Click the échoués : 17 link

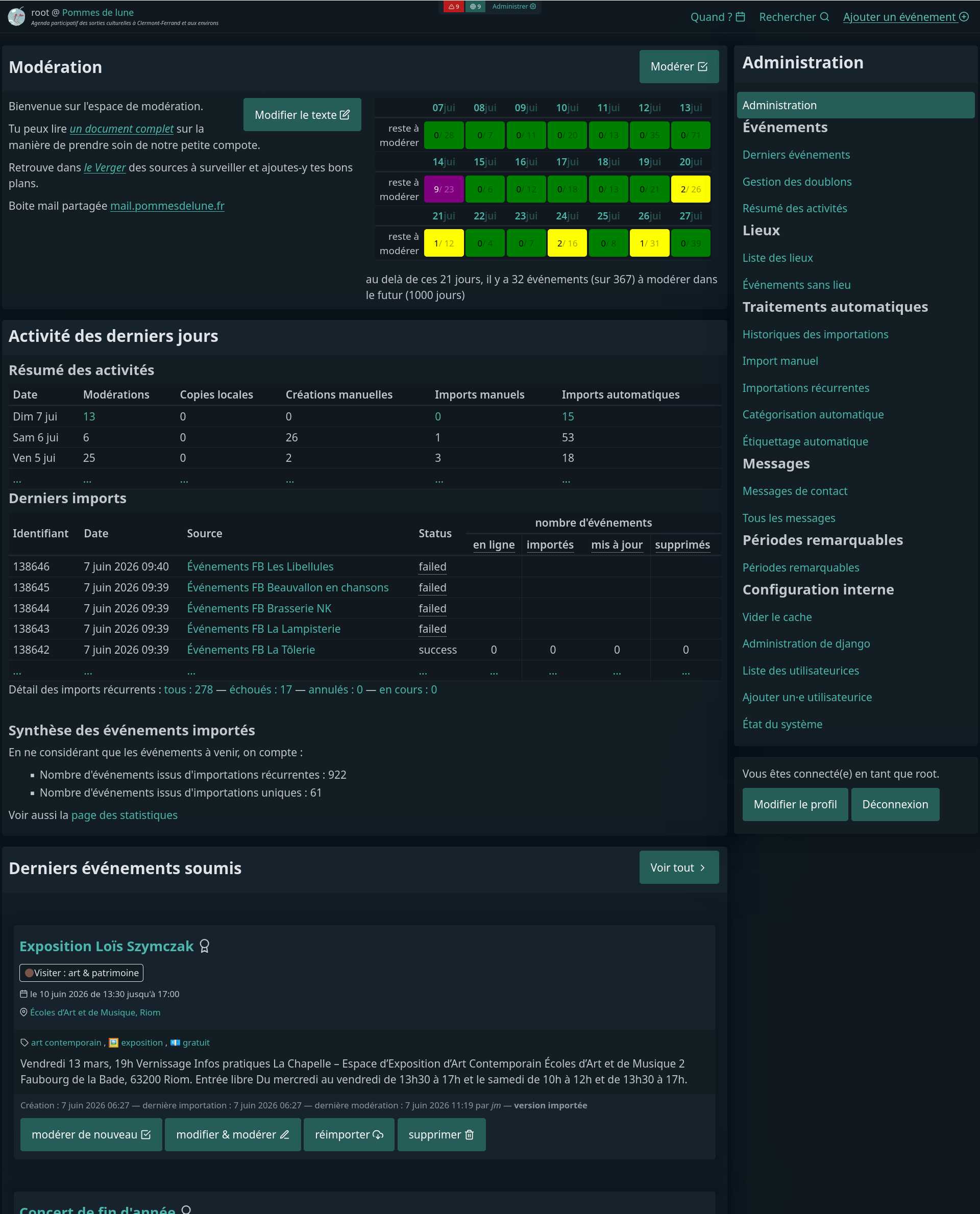pyautogui.click(x=261, y=690)
